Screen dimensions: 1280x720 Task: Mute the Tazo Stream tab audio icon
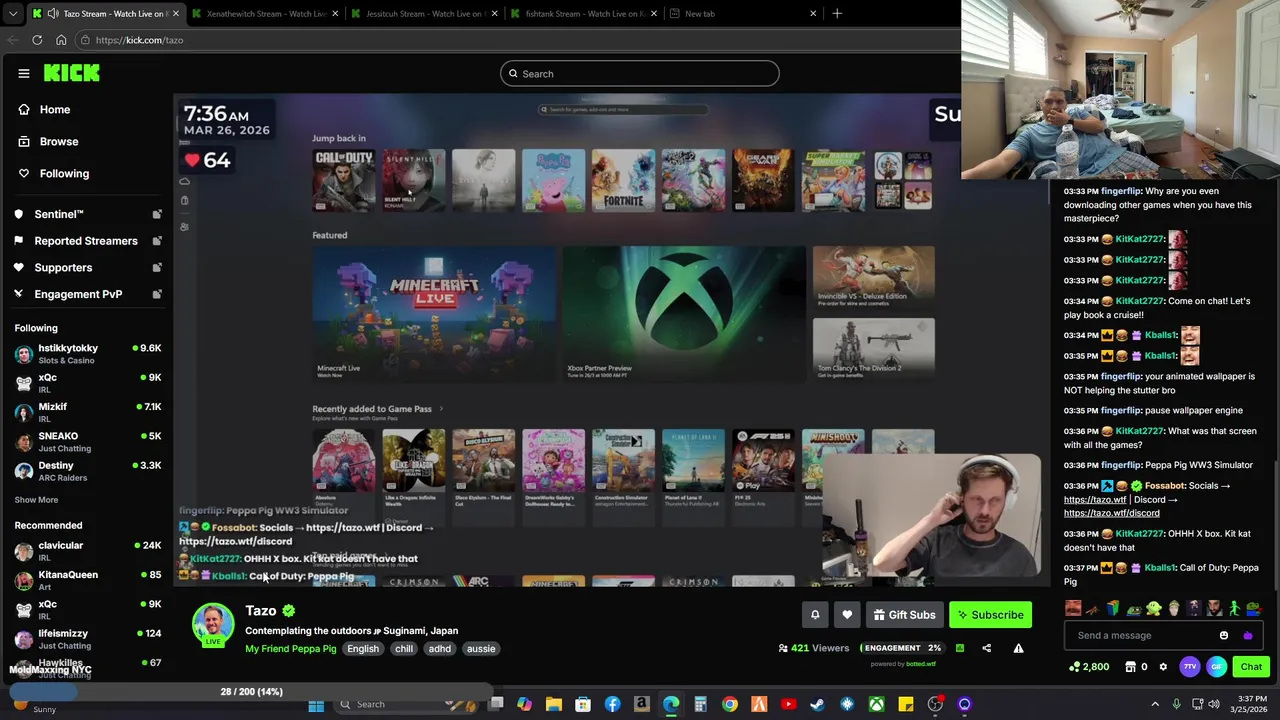tap(52, 14)
